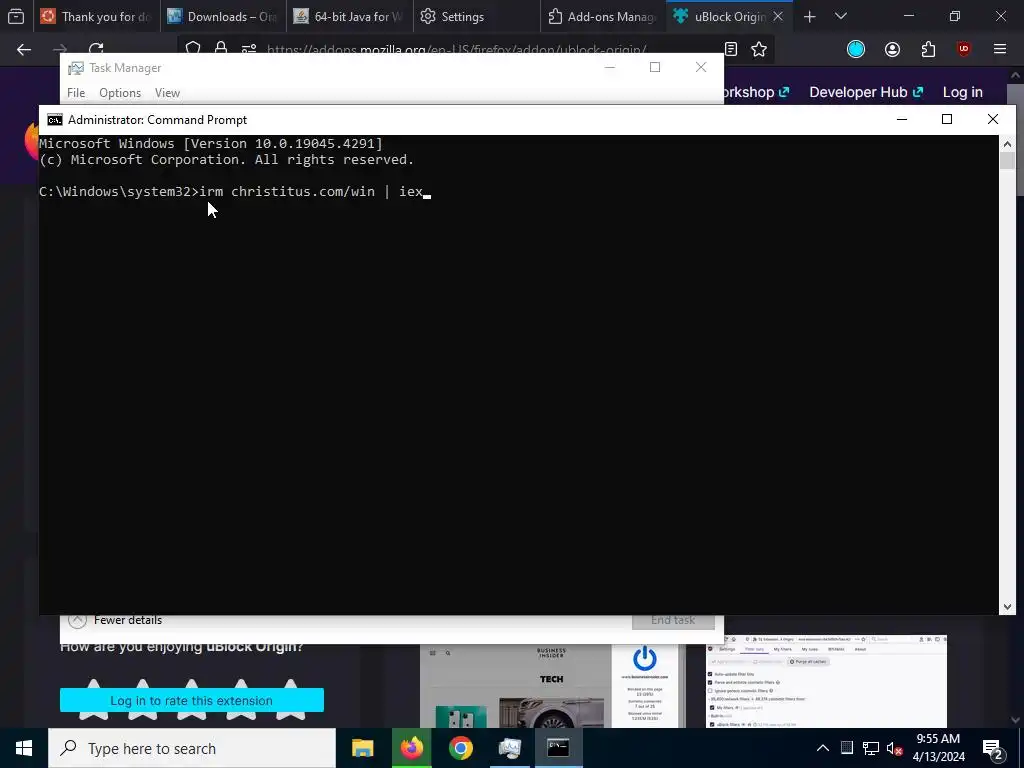Open Firefox from taskbar

(411, 748)
